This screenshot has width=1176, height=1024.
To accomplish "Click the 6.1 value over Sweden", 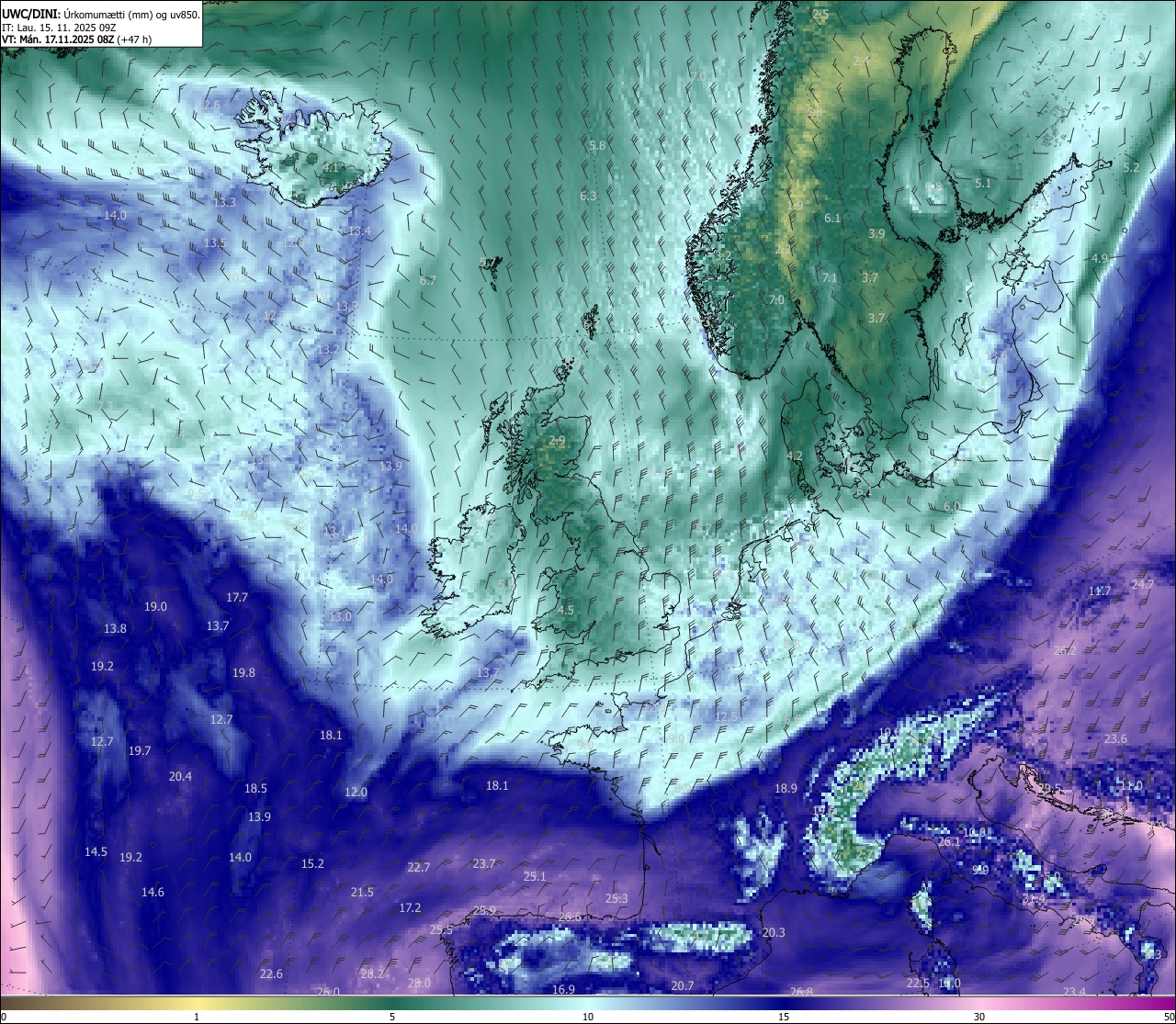I will 832,219.
